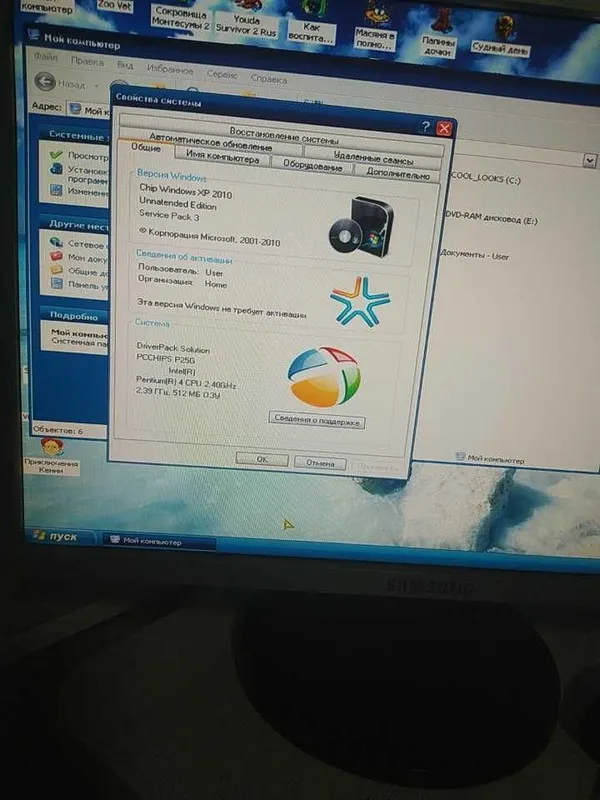The height and width of the screenshot is (800, 600).
Task: Click Мой компьютер icon in address bar
Action: click(75, 109)
